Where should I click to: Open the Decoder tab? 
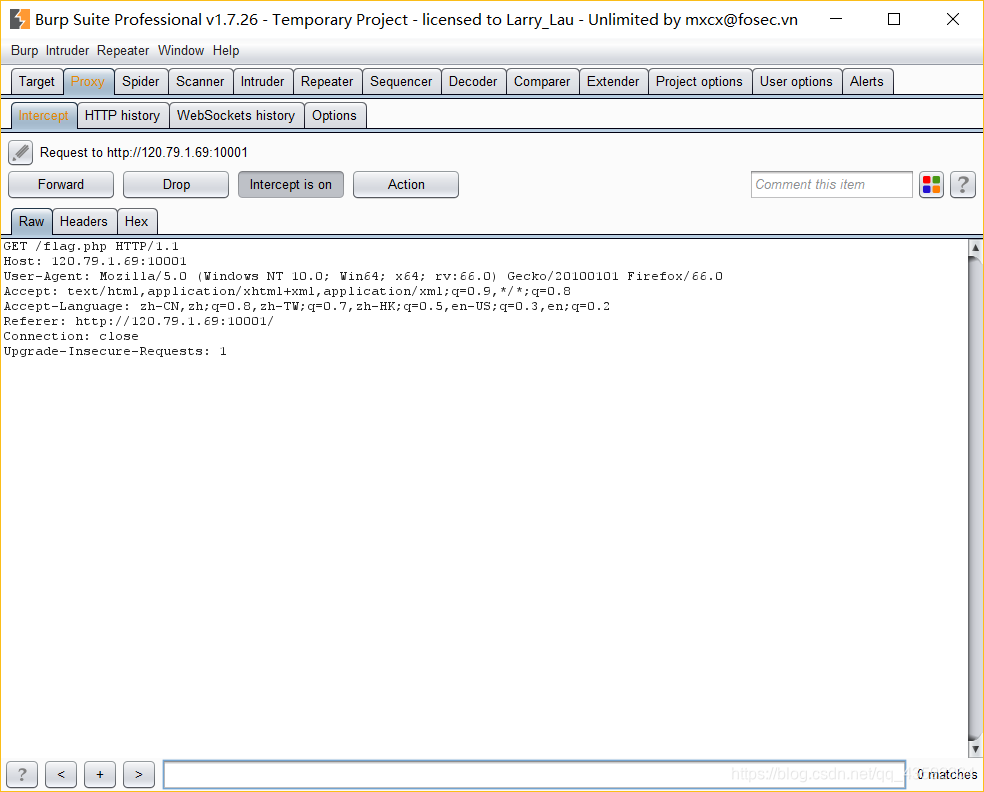pos(473,82)
